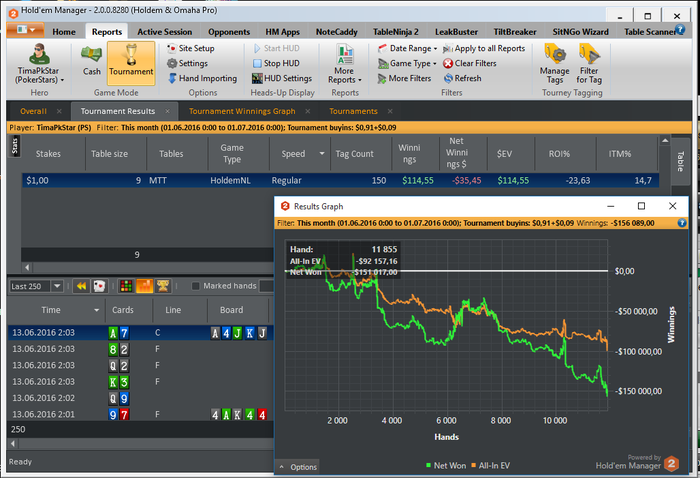
Task: Open the Time column sort dropdown
Action: (96, 310)
